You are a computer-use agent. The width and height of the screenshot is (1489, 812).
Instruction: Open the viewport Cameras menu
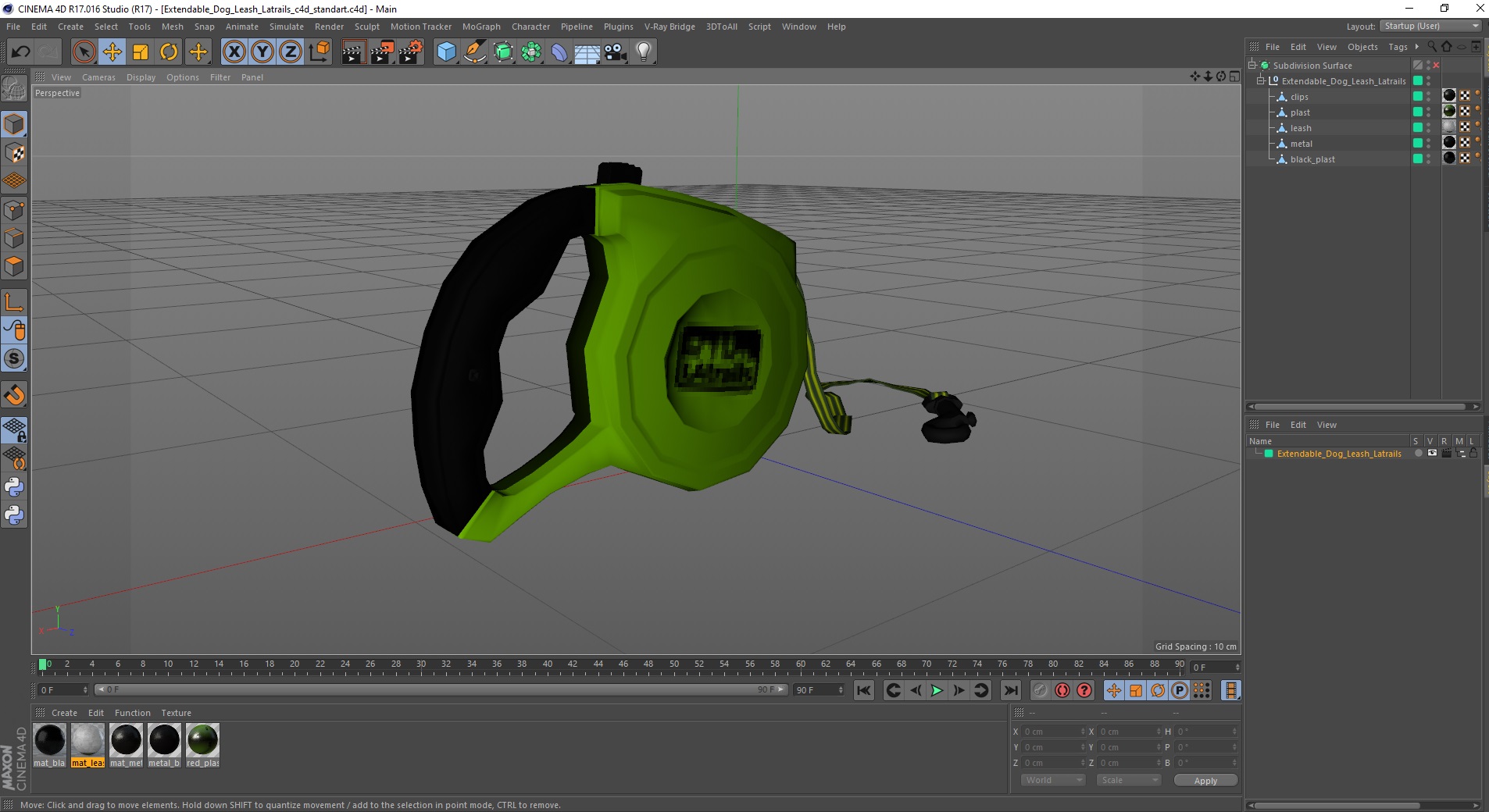pyautogui.click(x=98, y=77)
